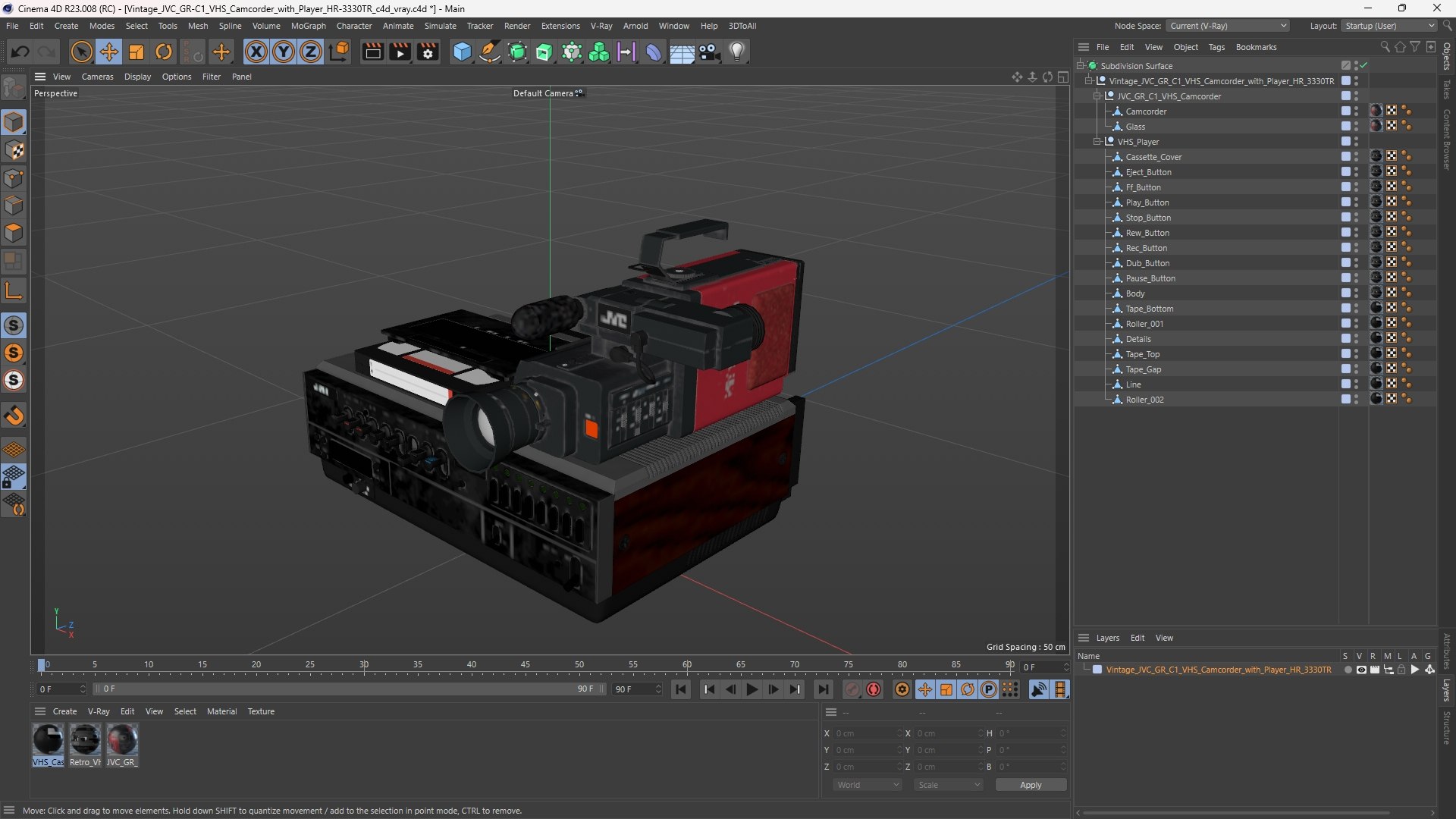Image resolution: width=1456 pixels, height=819 pixels.
Task: Switch to Texture mode in left sidebar
Action: pos(14,150)
